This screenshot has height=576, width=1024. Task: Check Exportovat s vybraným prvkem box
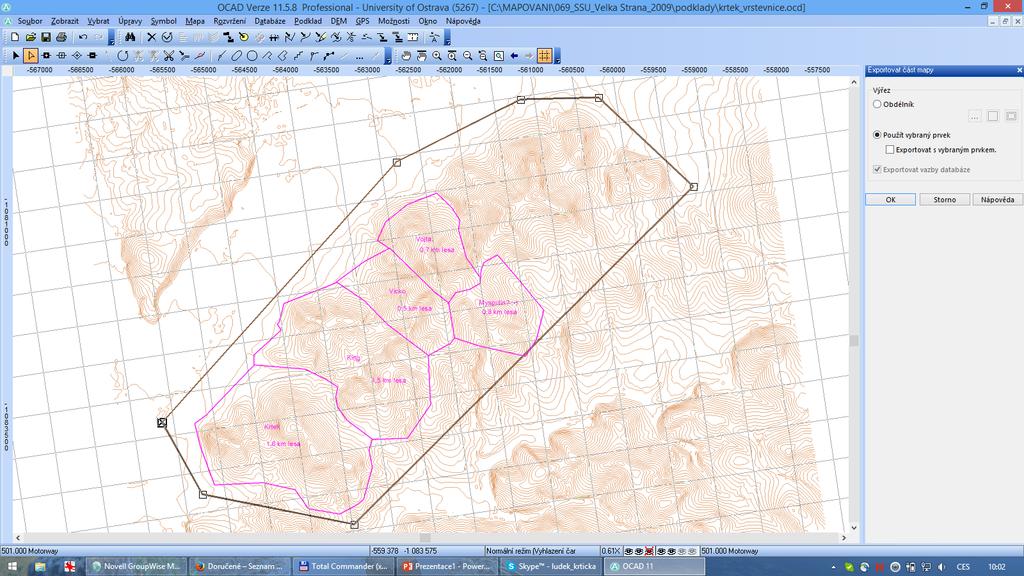click(x=889, y=150)
